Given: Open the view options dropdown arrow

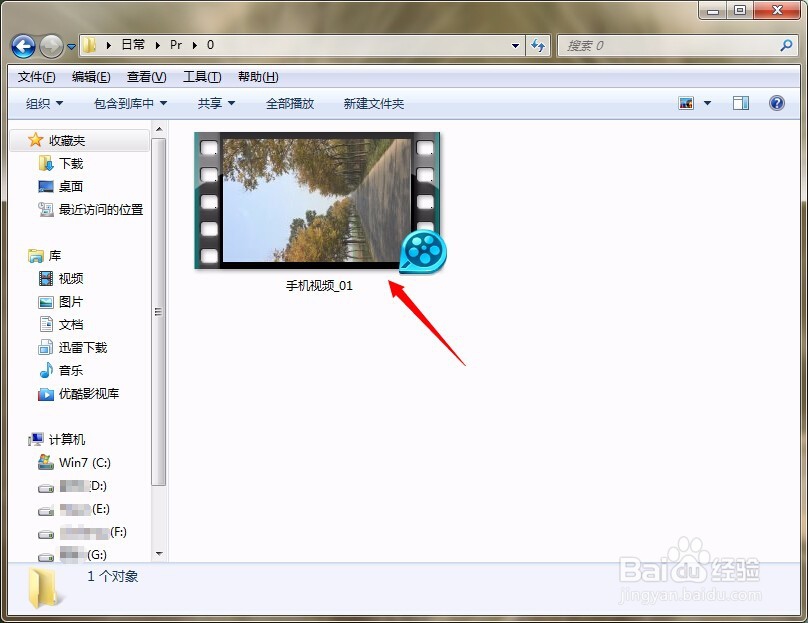Looking at the screenshot, I should pyautogui.click(x=708, y=103).
